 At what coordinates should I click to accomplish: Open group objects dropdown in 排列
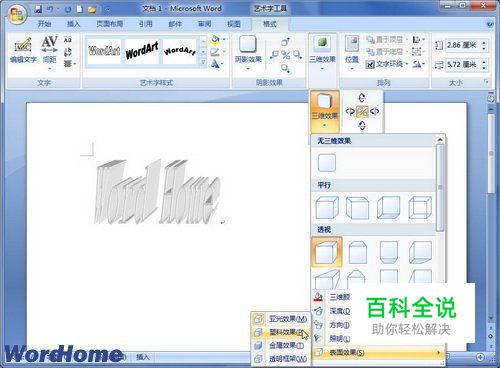click(x=418, y=52)
